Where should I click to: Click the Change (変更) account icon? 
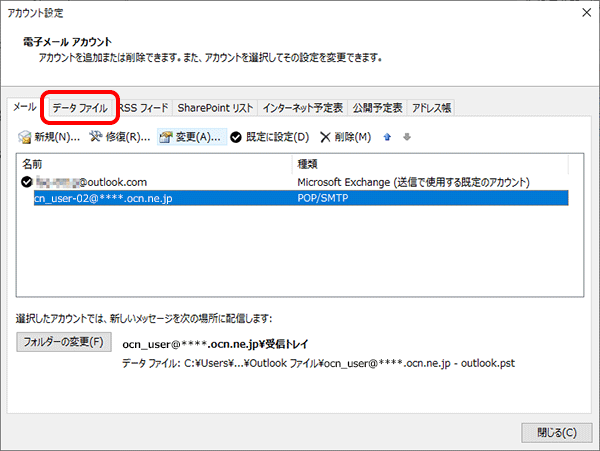pyautogui.click(x=167, y=137)
